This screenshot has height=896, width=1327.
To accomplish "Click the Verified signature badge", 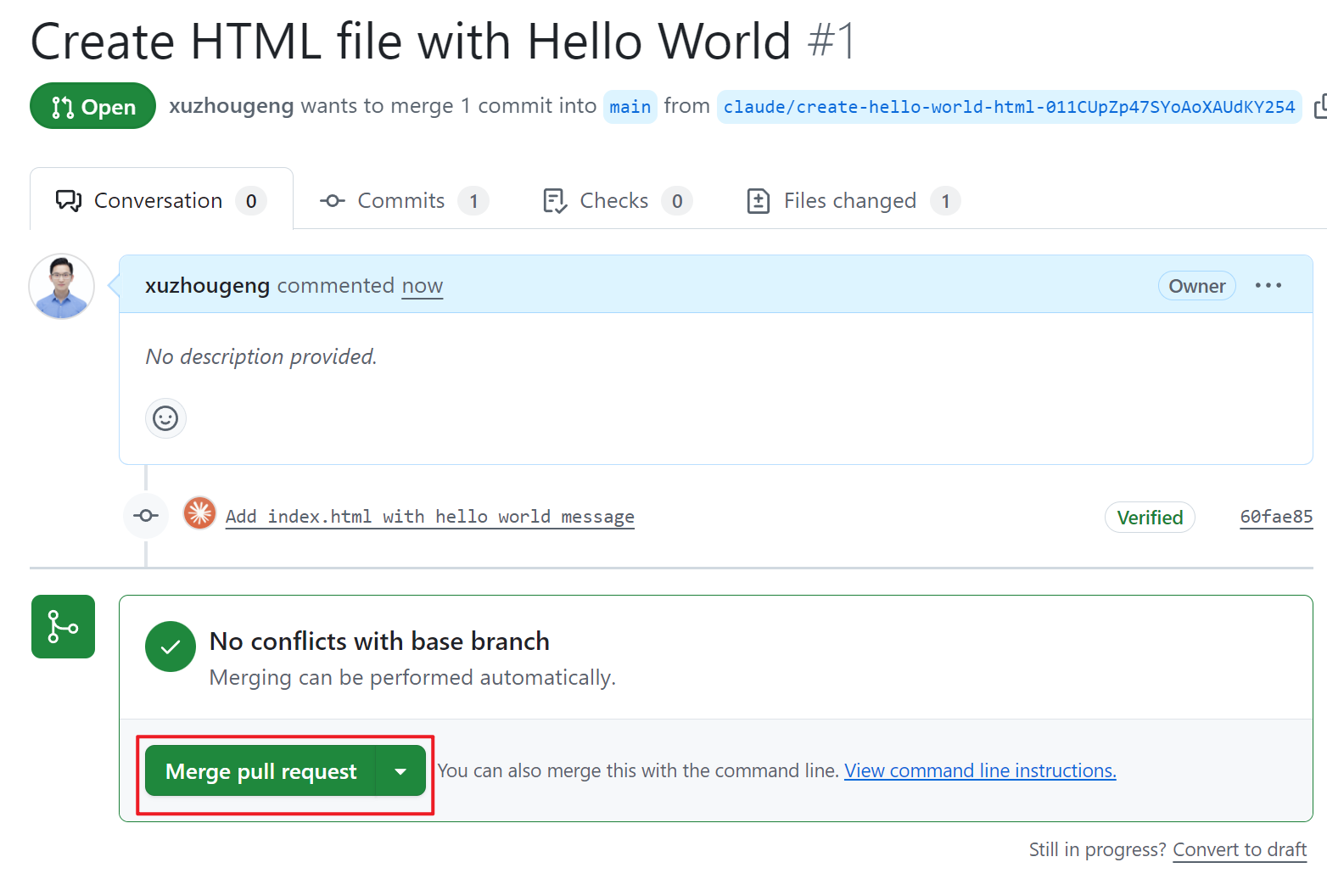I will [1149, 518].
